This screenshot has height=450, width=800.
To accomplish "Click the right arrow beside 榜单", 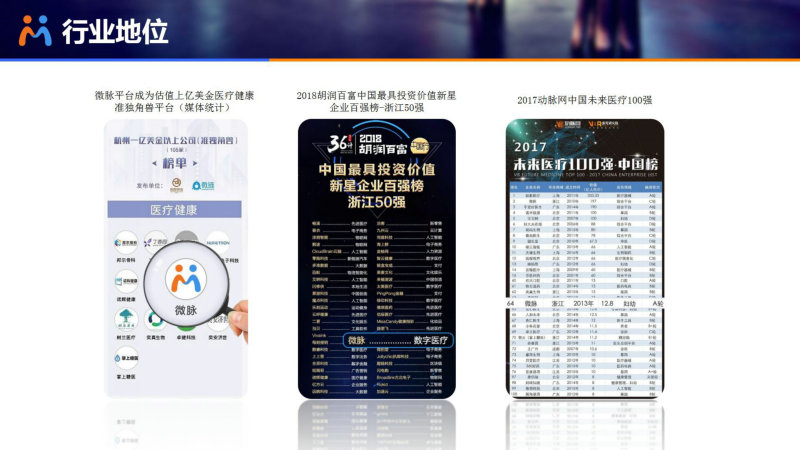I will pos(195,163).
